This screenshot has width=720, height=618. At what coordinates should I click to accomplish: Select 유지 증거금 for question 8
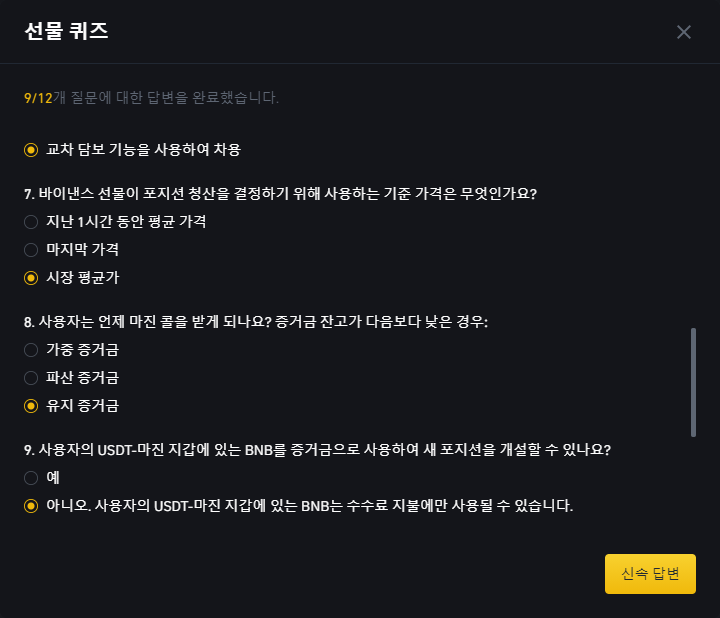(x=72, y=406)
